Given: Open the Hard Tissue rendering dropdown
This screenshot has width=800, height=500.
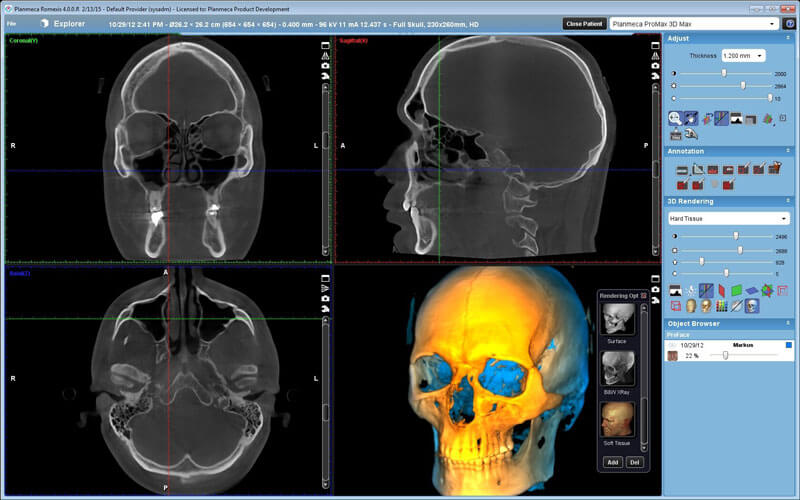Looking at the screenshot, I should [x=729, y=218].
